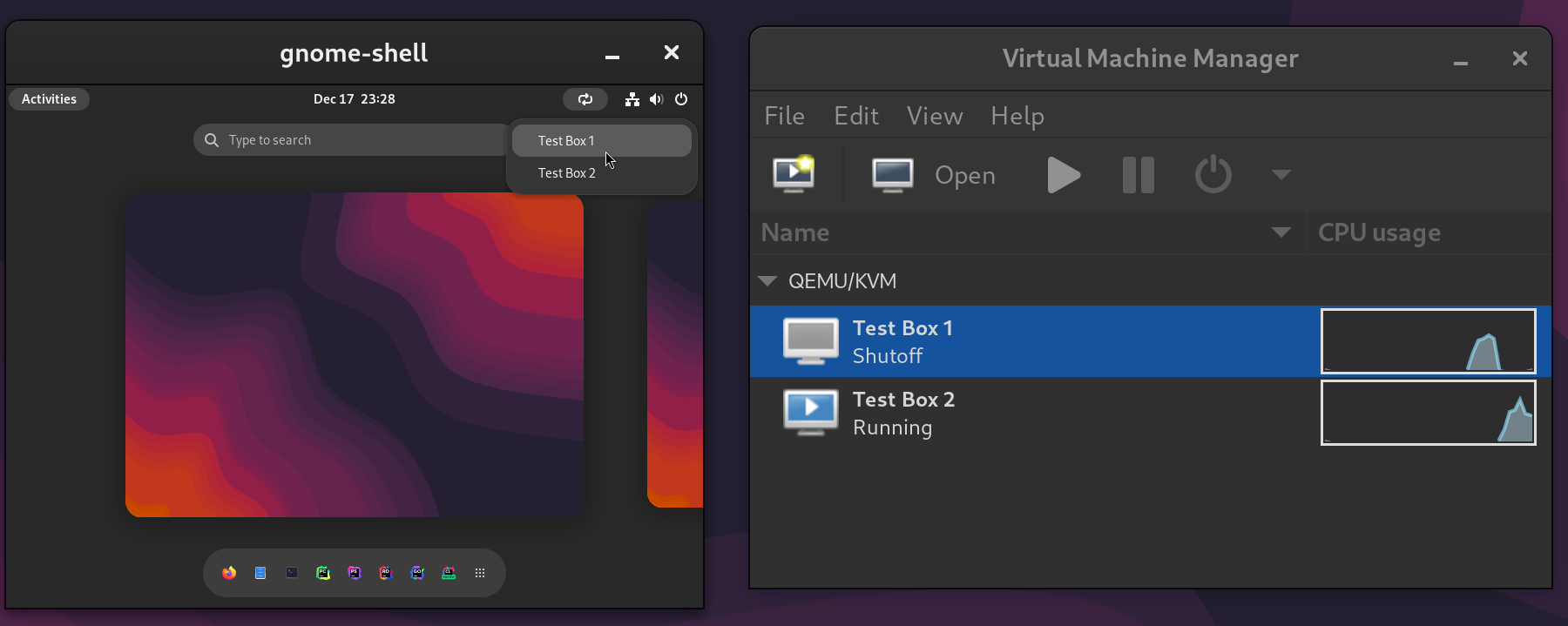The height and width of the screenshot is (626, 1568).
Task: Open the shutdown options dropdown arrow
Action: tap(1281, 174)
